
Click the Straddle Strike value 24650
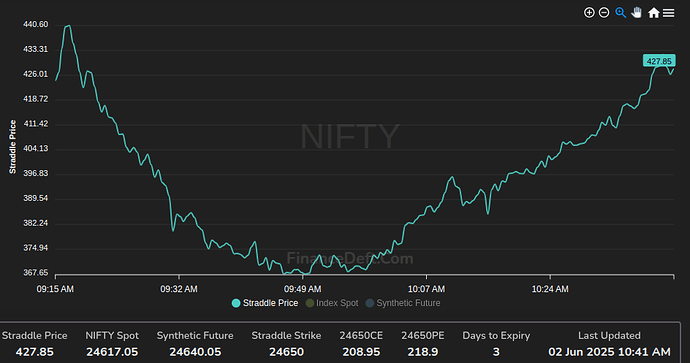tap(286, 352)
